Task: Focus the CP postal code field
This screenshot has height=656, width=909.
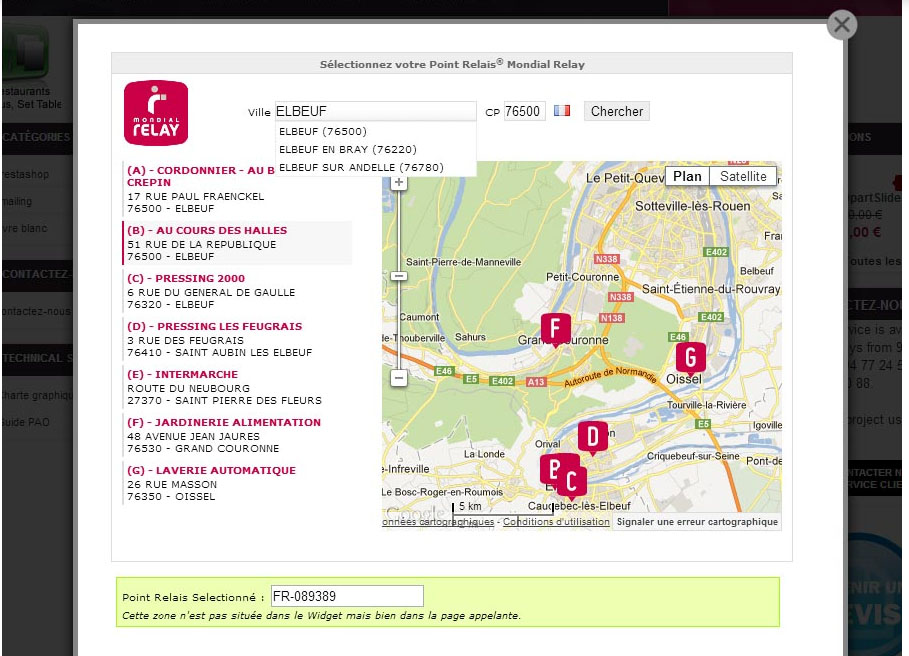Action: click(524, 111)
